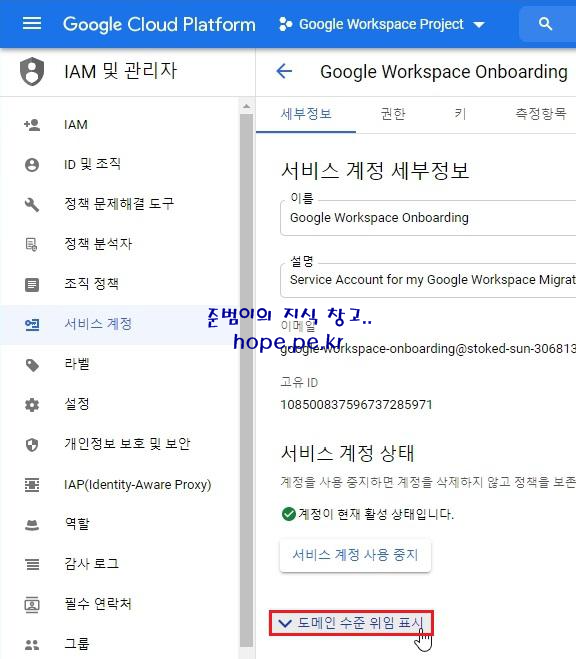Open 감사 로그 menu item

tap(120, 564)
